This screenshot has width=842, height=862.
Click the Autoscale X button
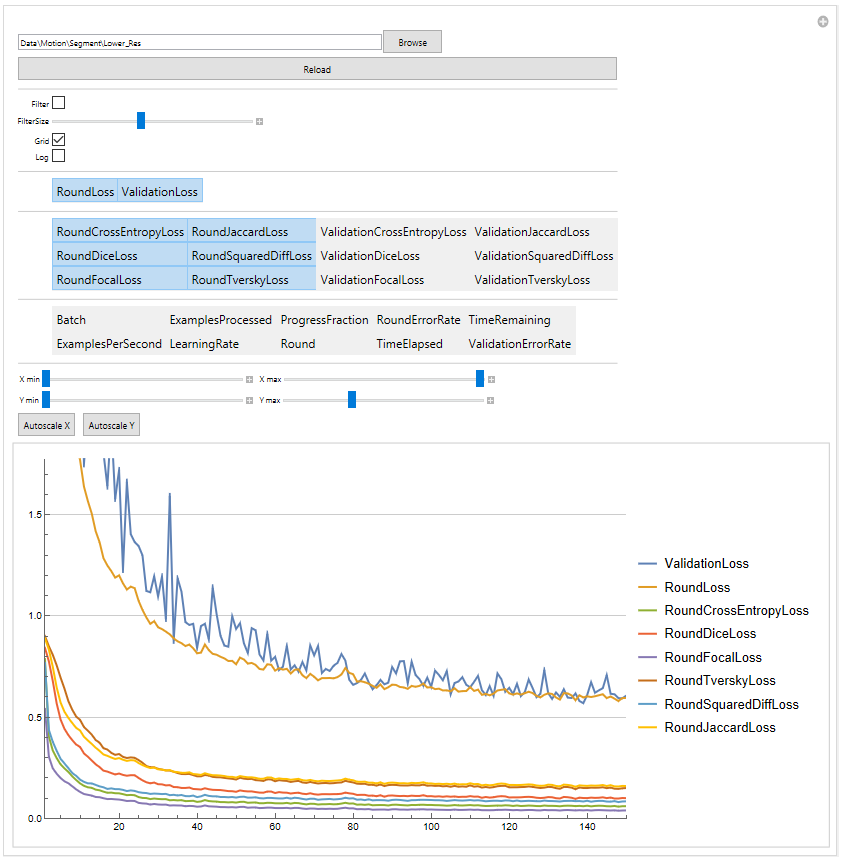click(47, 425)
